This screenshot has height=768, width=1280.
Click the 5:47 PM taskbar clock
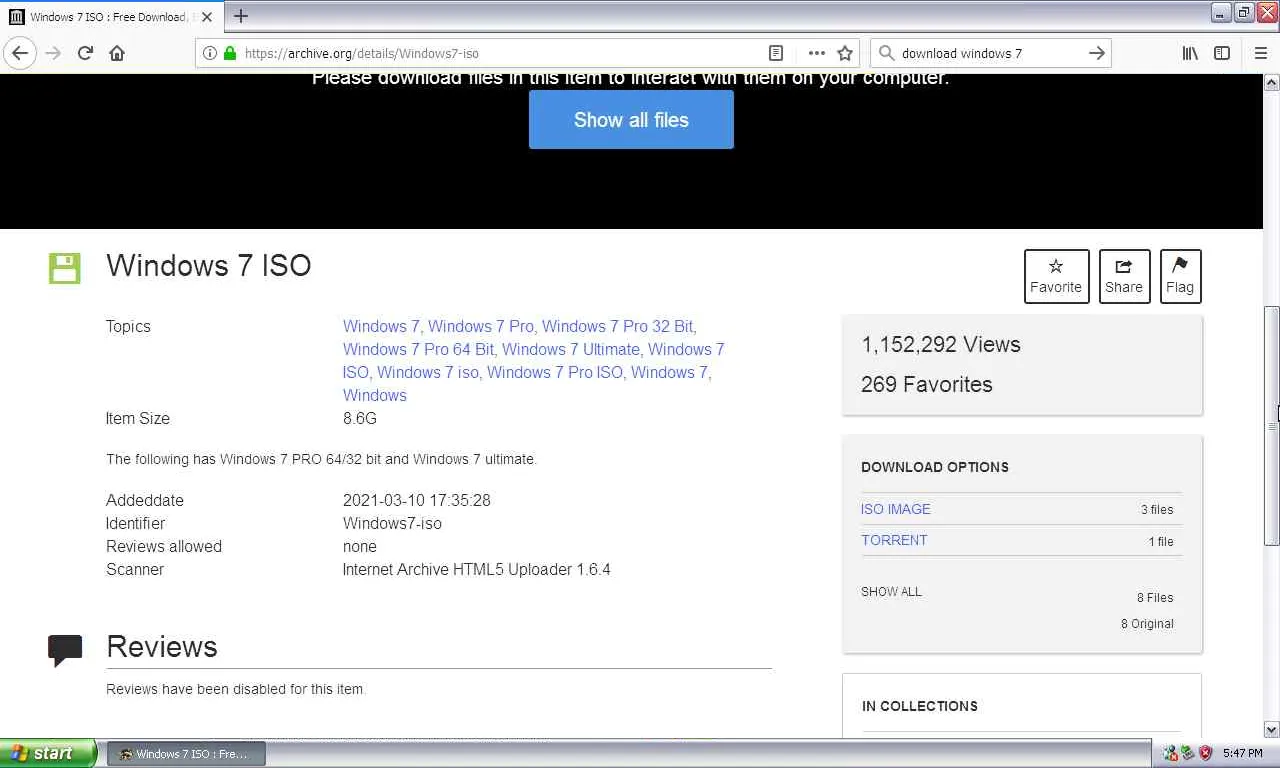coord(1242,753)
